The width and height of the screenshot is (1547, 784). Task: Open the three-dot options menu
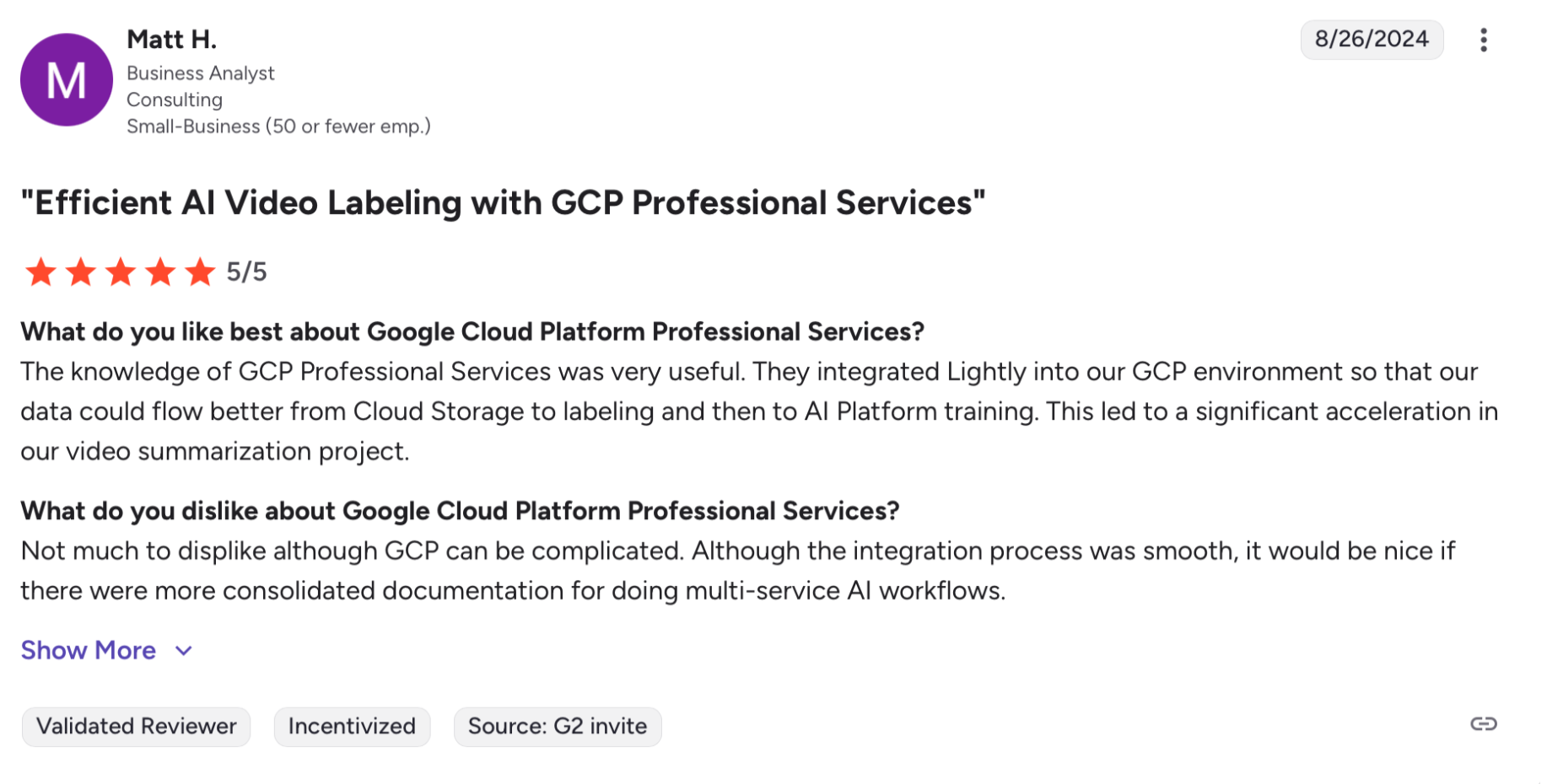1483,40
